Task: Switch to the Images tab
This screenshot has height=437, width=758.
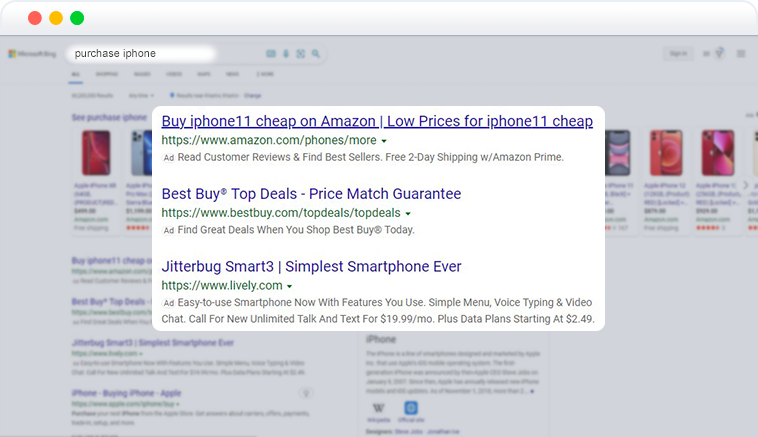Action: pyautogui.click(x=142, y=74)
